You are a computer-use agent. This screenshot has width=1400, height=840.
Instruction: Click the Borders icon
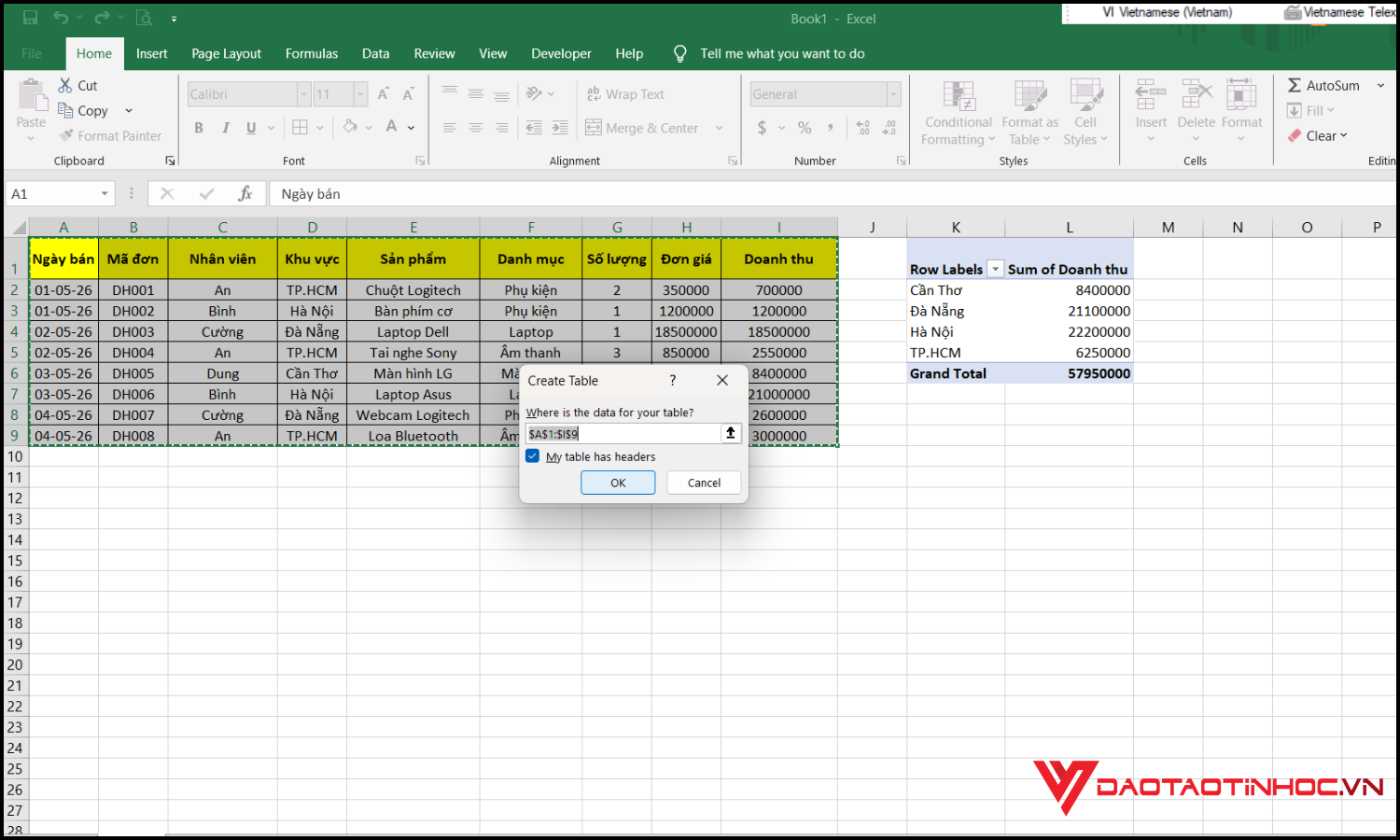point(300,127)
